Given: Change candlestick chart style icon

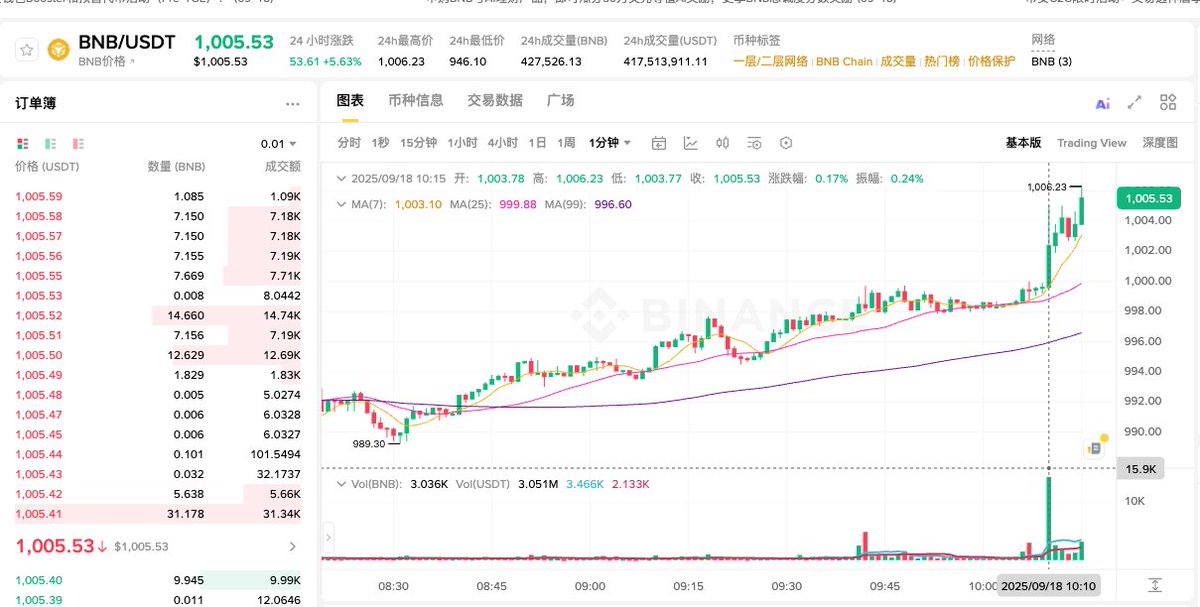Looking at the screenshot, I should tap(723, 143).
